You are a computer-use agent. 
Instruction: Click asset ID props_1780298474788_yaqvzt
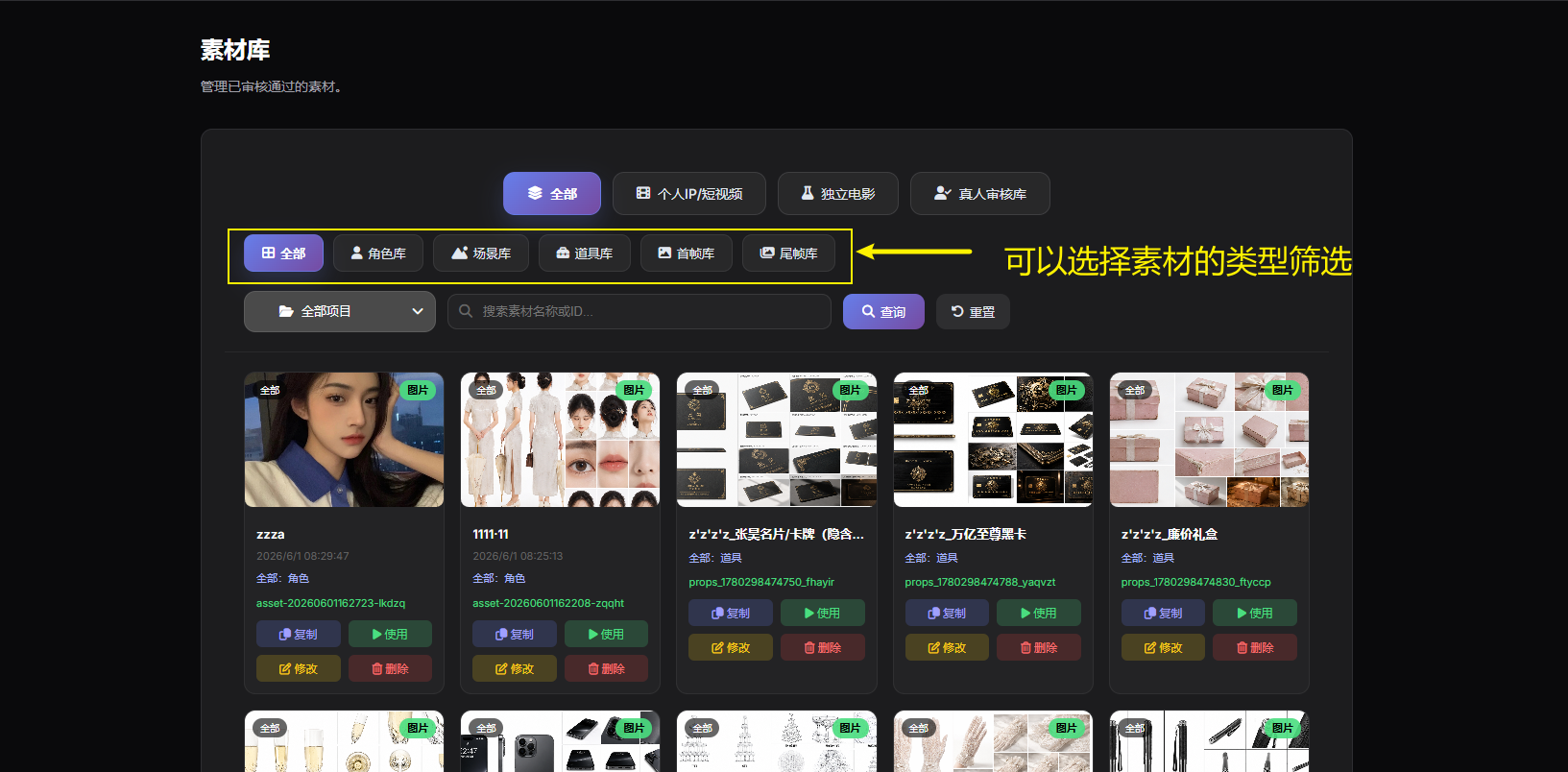pyautogui.click(x=980, y=582)
